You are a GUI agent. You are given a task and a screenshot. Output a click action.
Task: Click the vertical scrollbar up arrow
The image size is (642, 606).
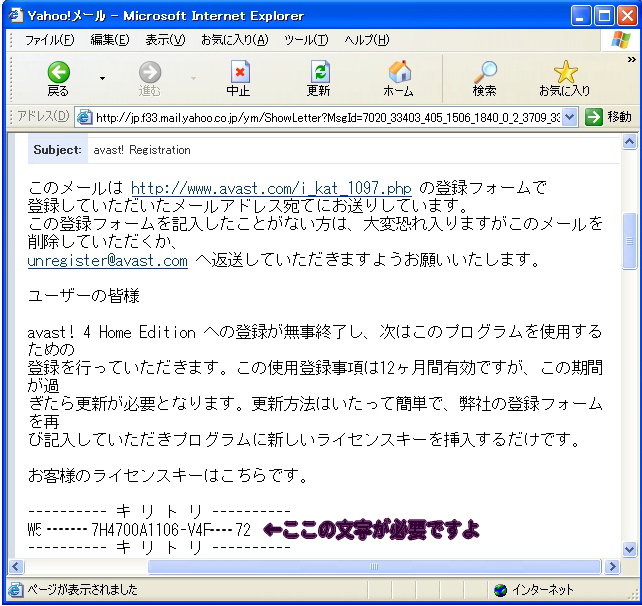629,142
